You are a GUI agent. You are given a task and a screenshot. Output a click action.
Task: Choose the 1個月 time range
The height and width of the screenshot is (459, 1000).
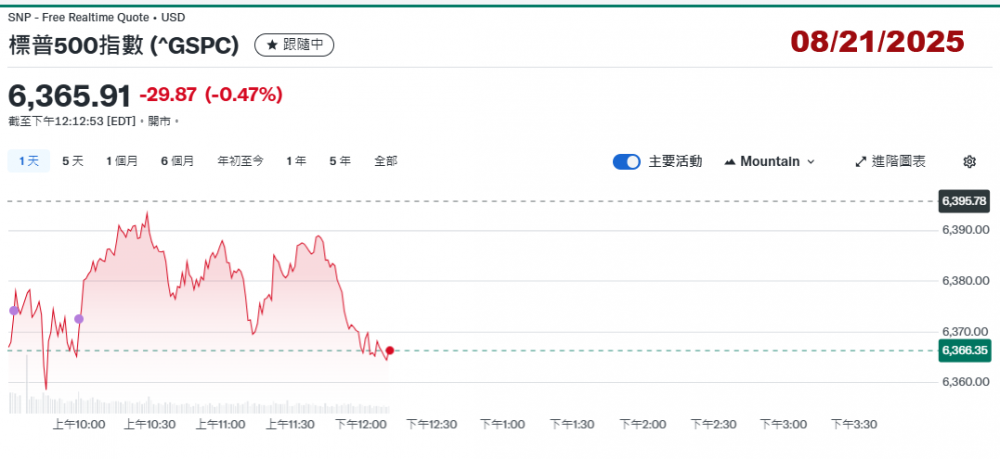point(122,161)
